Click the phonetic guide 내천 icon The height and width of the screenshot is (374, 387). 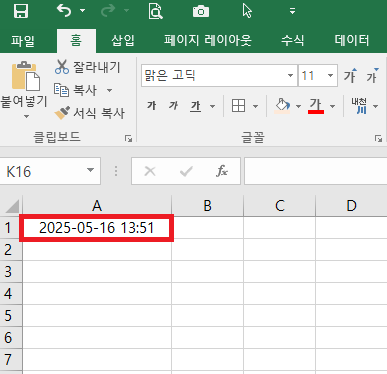359,106
